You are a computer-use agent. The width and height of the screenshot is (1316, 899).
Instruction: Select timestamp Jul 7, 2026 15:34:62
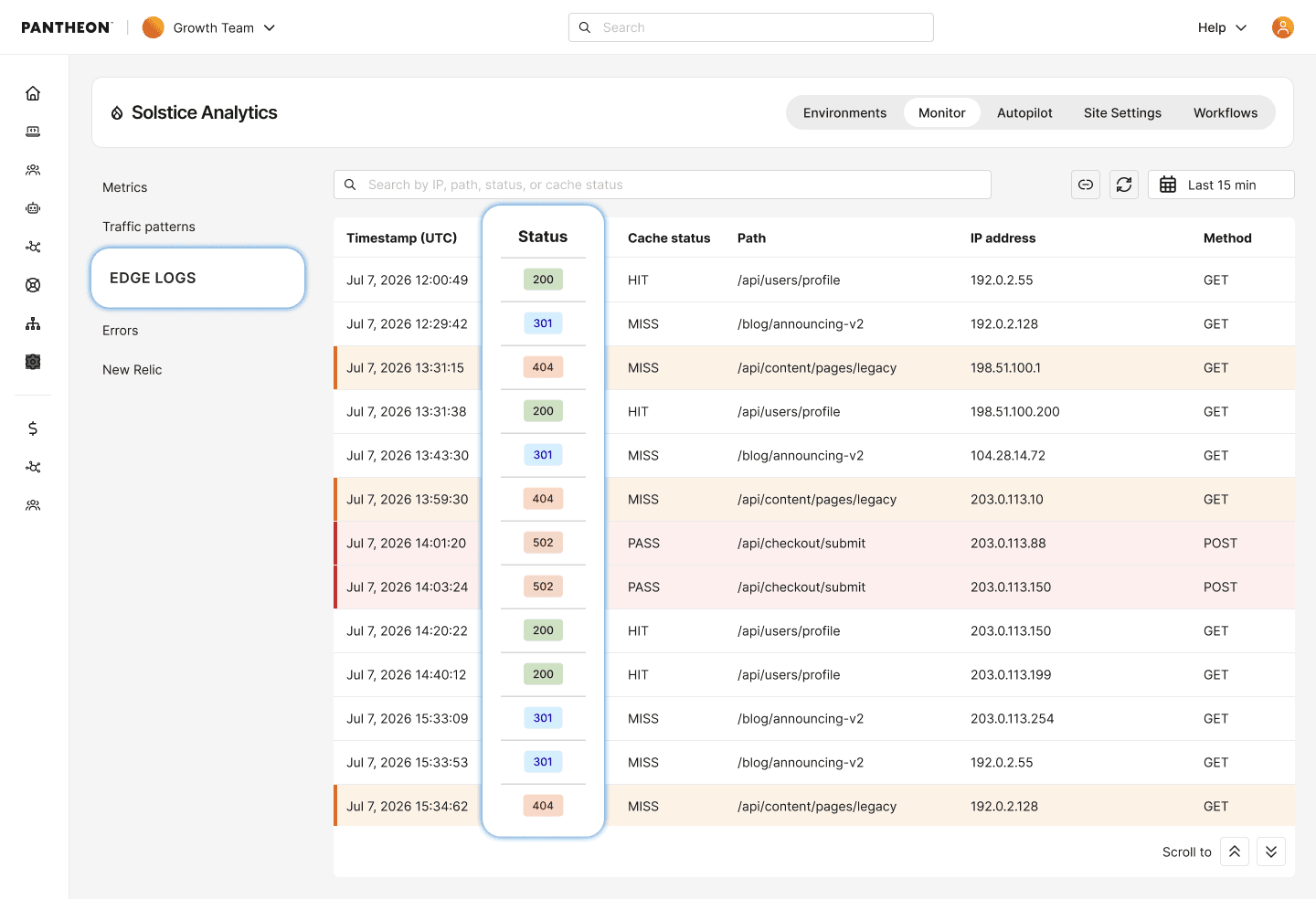pos(408,807)
